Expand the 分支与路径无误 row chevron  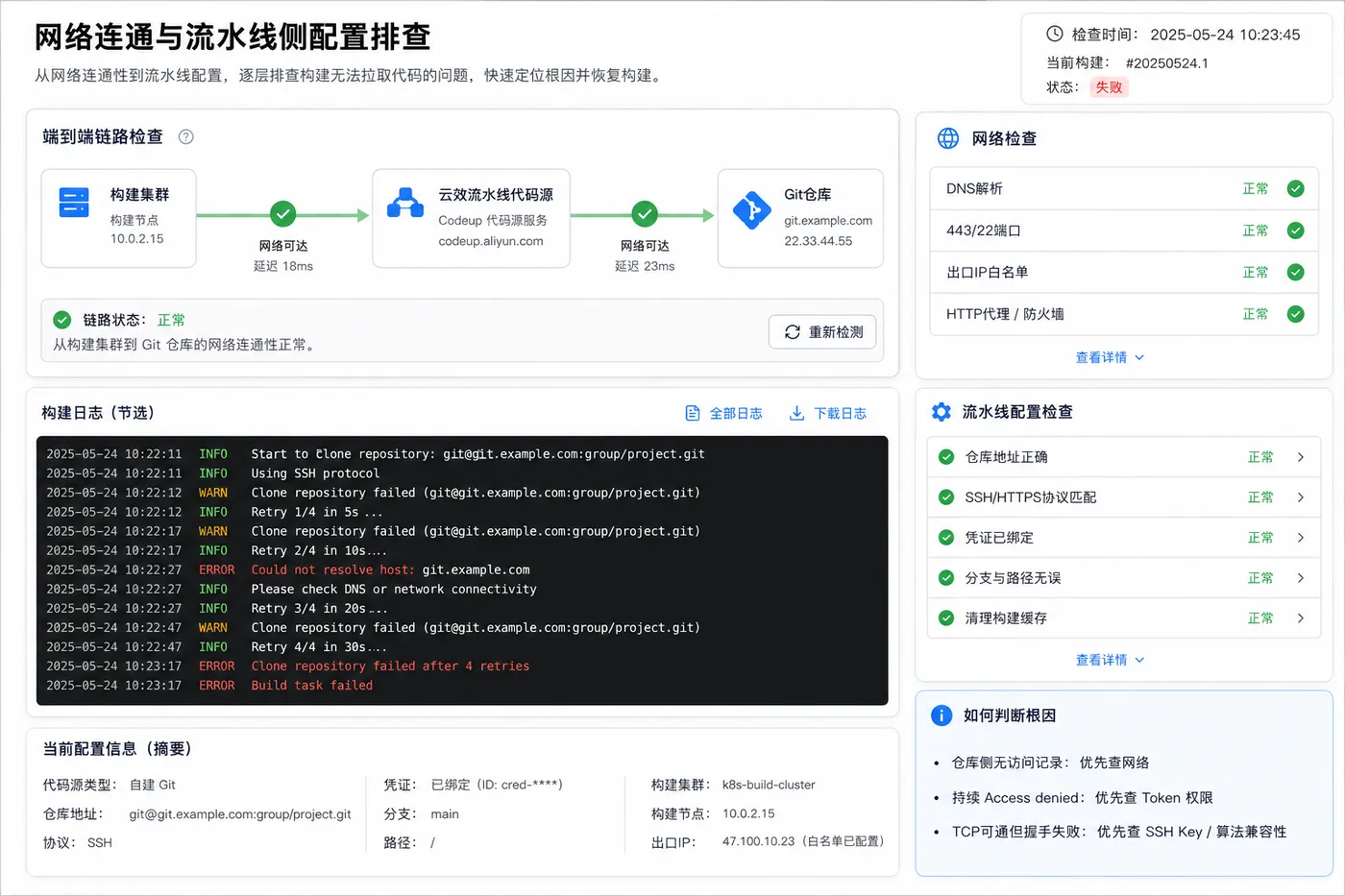pyautogui.click(x=1301, y=578)
